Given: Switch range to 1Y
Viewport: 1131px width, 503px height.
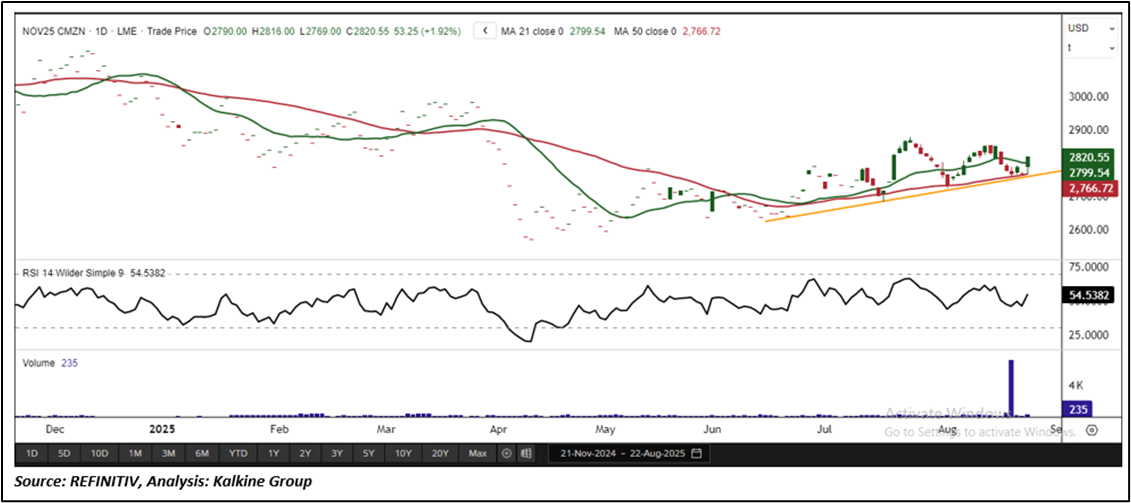Looking at the screenshot, I should coord(273,454).
